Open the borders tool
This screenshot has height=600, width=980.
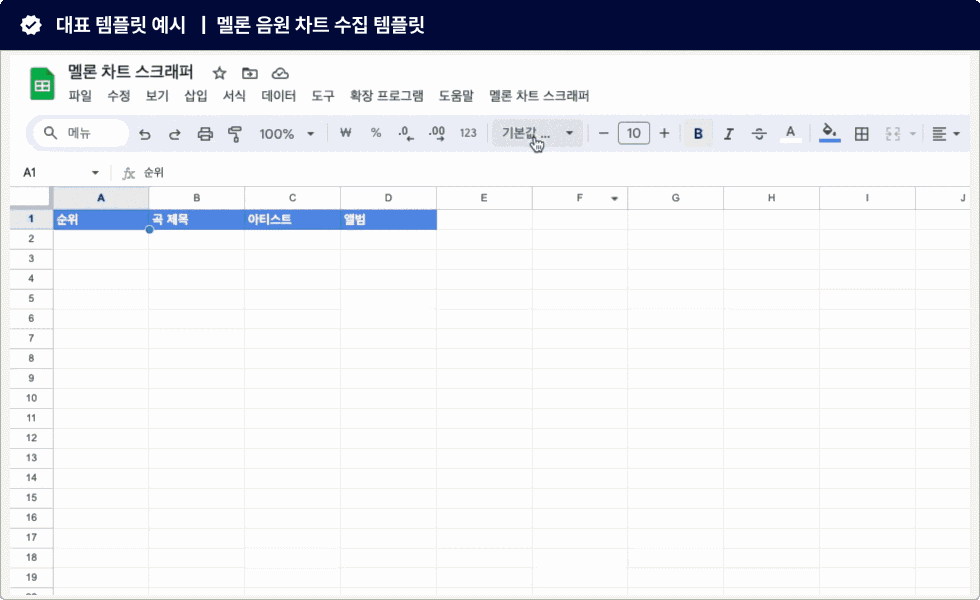[862, 134]
